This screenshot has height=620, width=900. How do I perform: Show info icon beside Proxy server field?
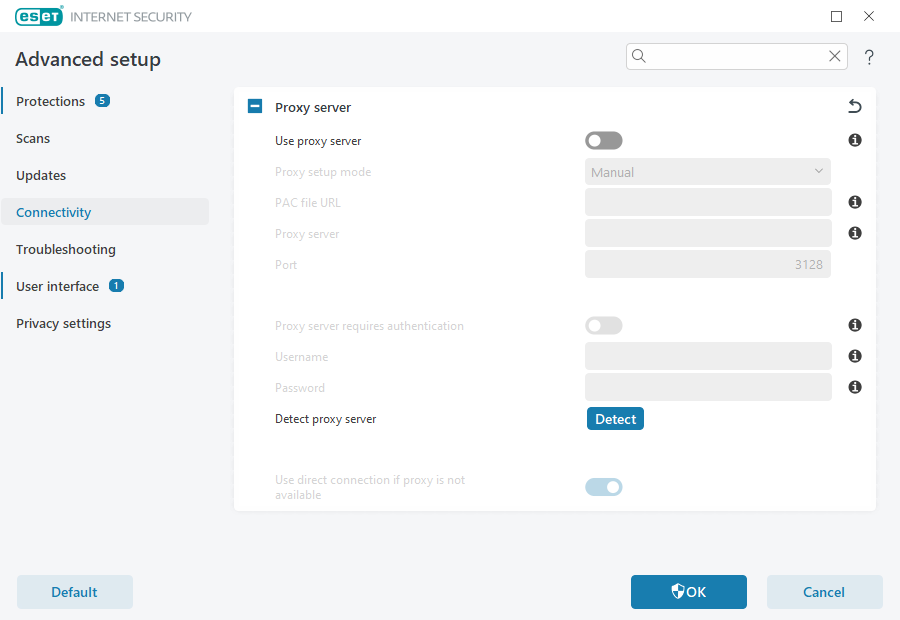click(855, 233)
